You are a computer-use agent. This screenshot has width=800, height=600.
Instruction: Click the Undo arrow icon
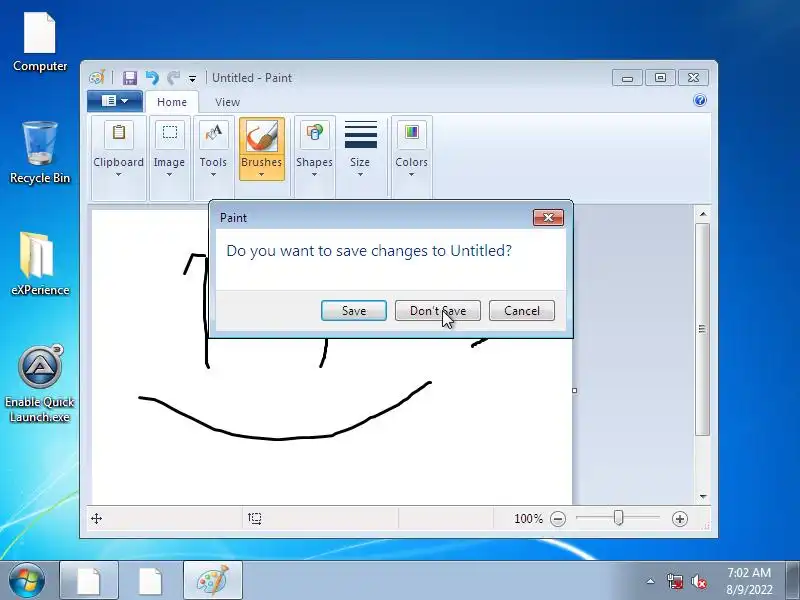click(152, 78)
